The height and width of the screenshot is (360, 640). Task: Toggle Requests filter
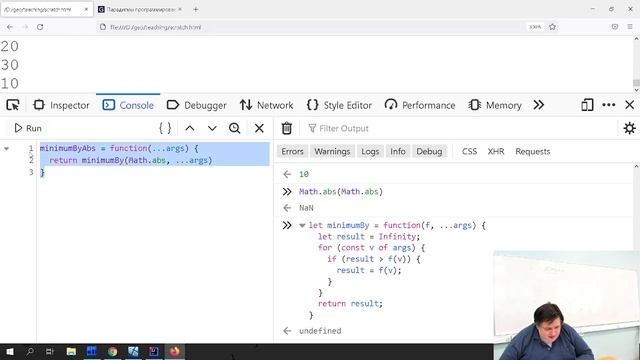click(x=533, y=151)
